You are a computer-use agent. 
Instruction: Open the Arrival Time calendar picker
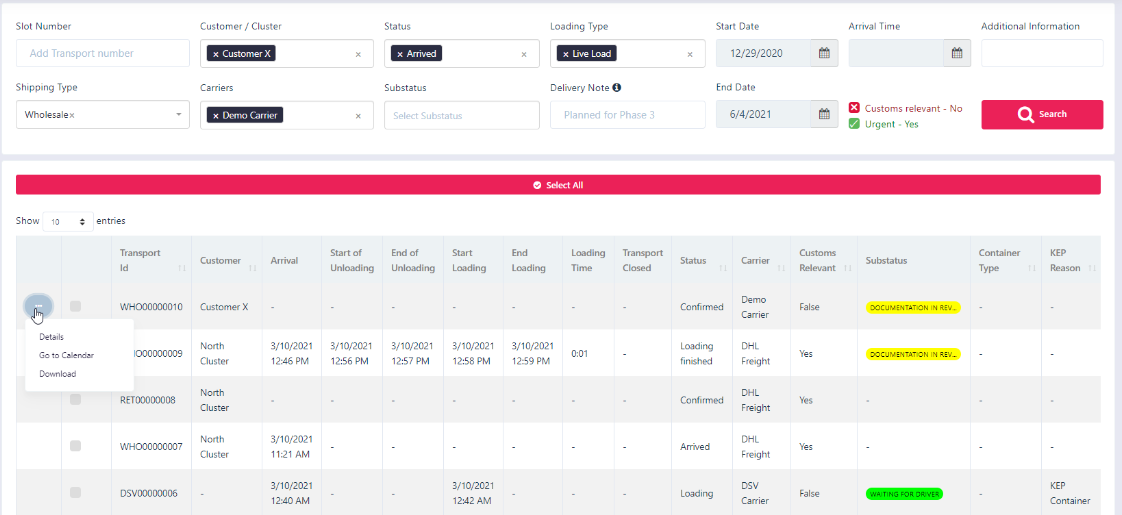click(956, 53)
